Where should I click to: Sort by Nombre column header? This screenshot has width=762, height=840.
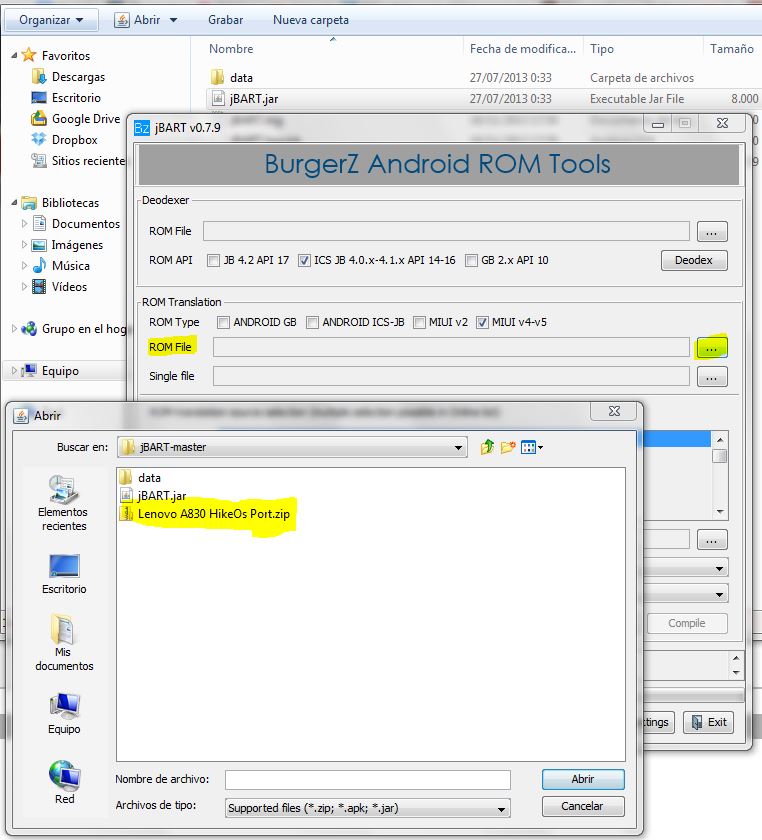(x=231, y=49)
